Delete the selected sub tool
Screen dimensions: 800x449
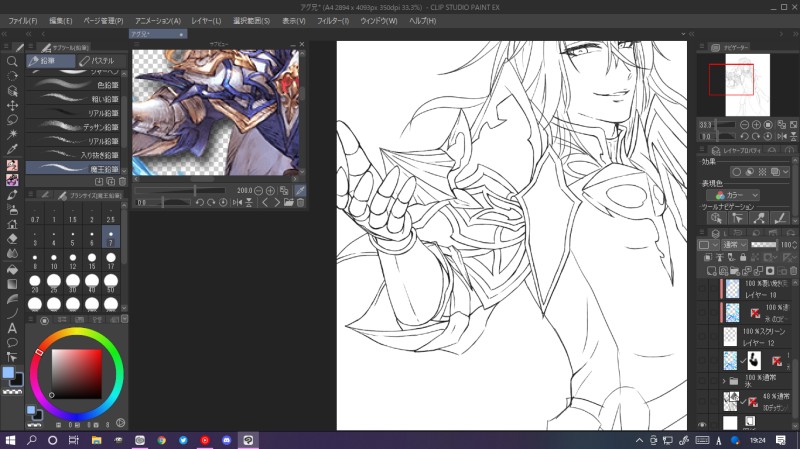(122, 181)
